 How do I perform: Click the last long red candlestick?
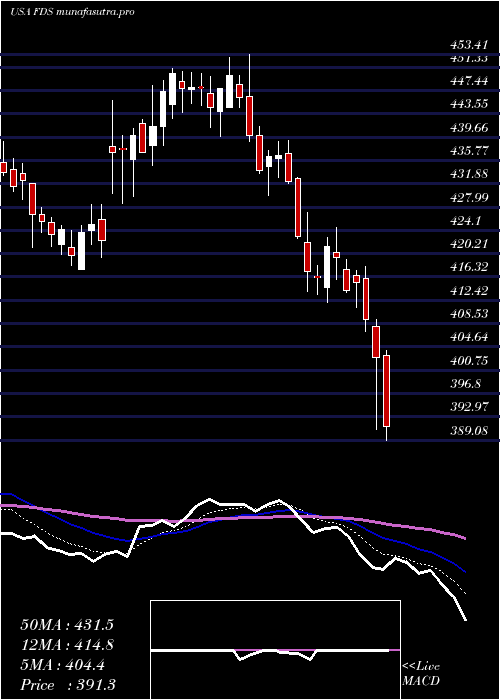[x=387, y=391]
